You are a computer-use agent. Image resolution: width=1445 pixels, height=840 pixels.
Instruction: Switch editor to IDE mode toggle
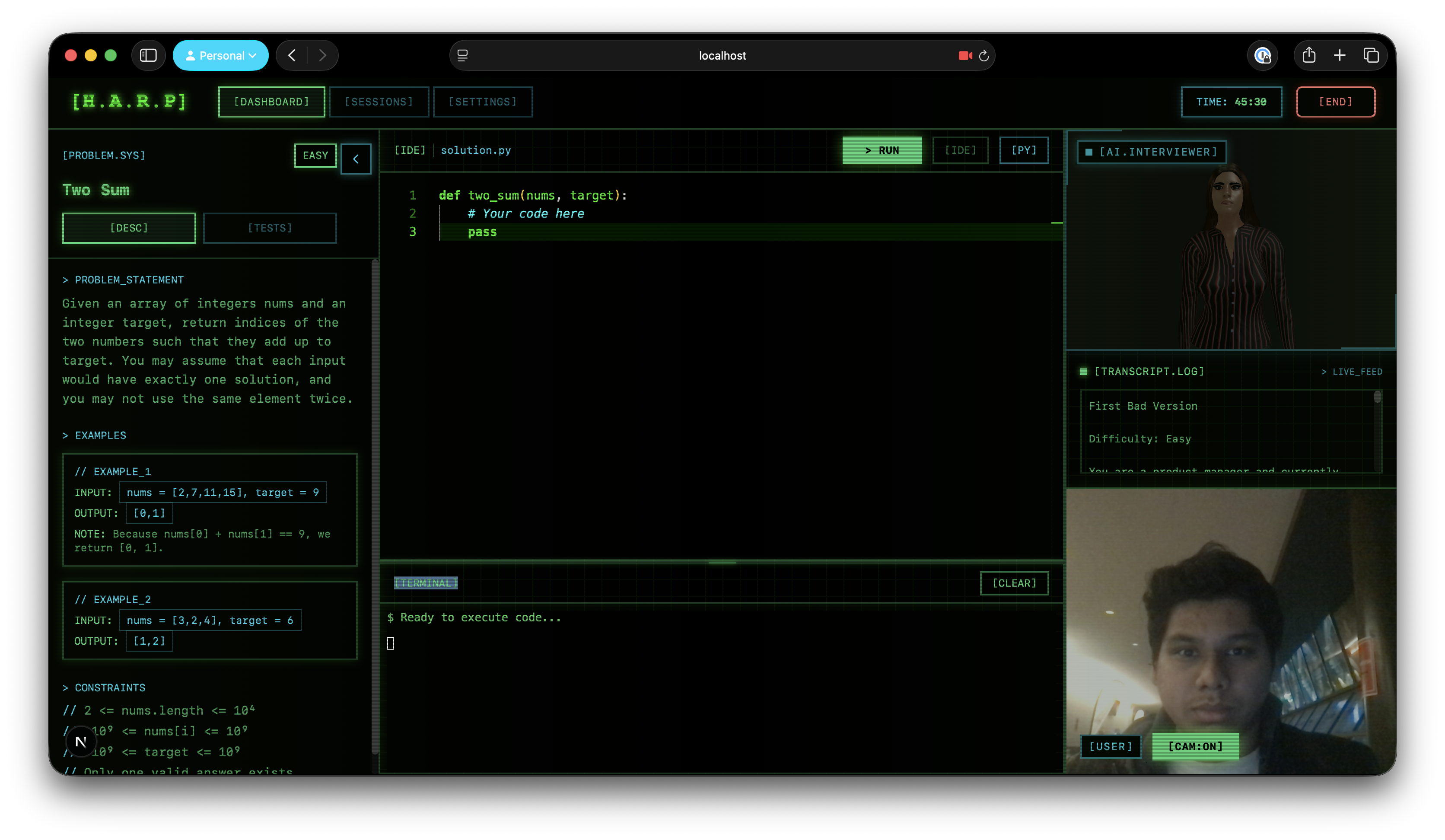(x=960, y=150)
